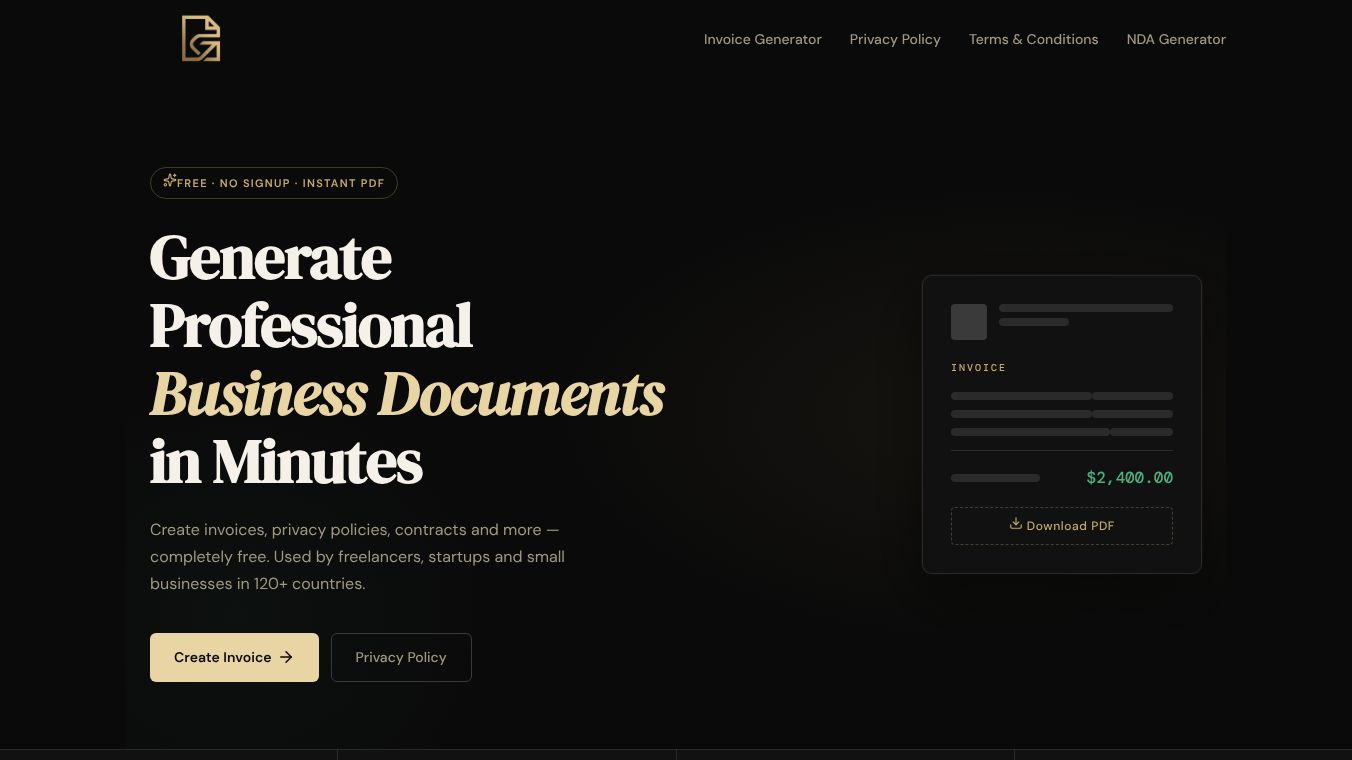1352x760 pixels.
Task: Open the NDA Generator nav link
Action: click(1176, 39)
